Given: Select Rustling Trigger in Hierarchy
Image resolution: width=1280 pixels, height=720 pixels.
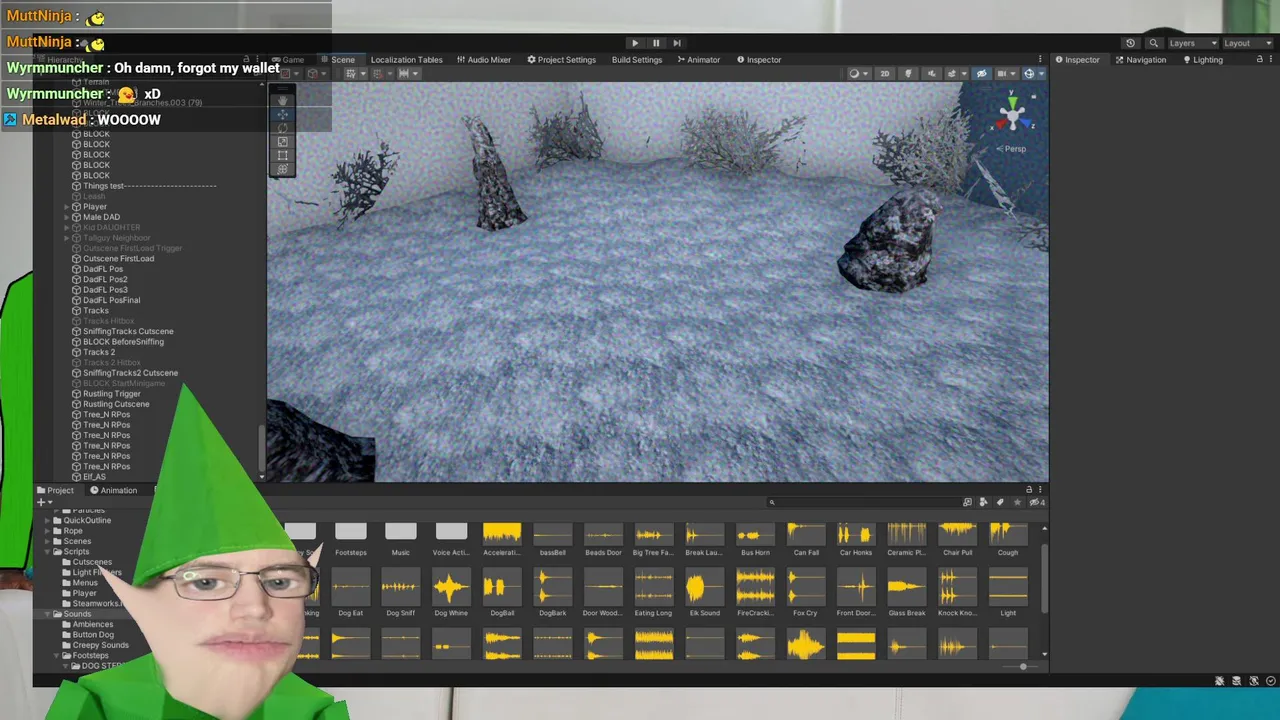Looking at the screenshot, I should click(x=111, y=394).
